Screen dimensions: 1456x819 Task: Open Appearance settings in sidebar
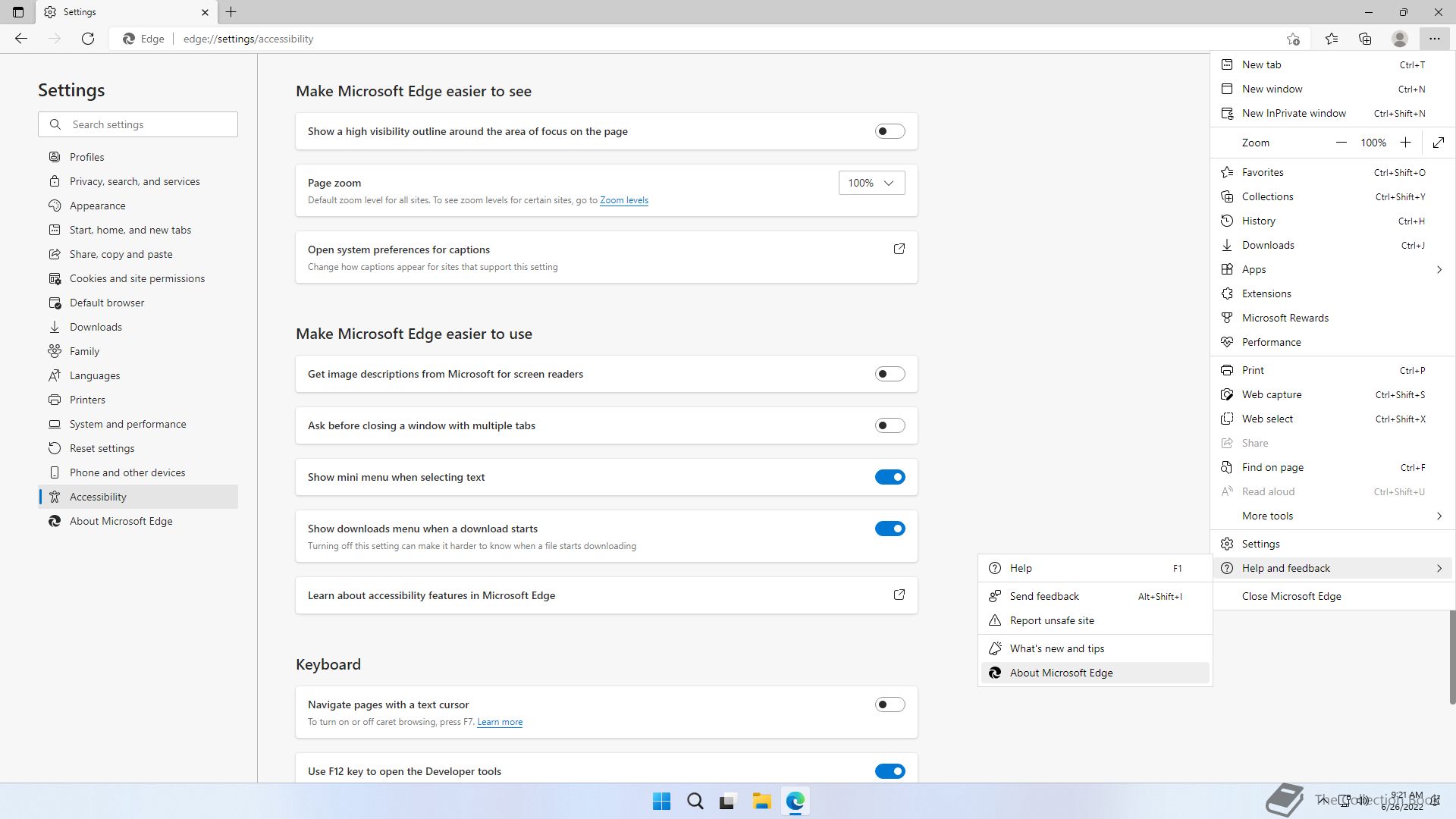pyautogui.click(x=98, y=206)
